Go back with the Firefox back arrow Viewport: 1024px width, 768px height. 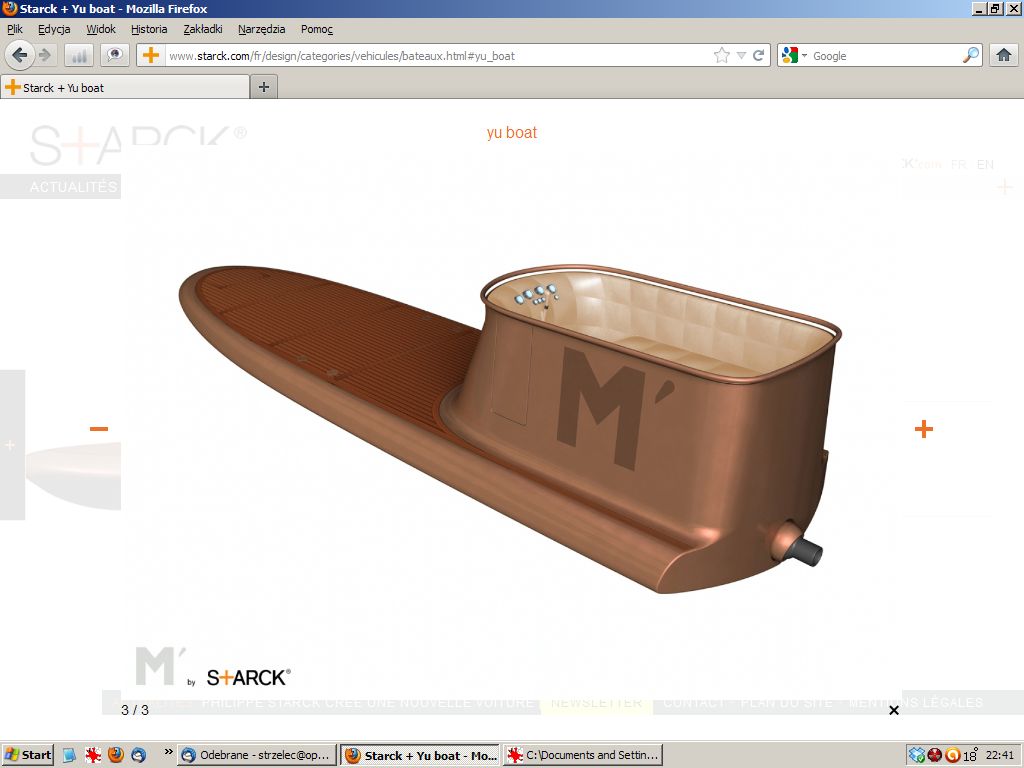[x=20, y=56]
